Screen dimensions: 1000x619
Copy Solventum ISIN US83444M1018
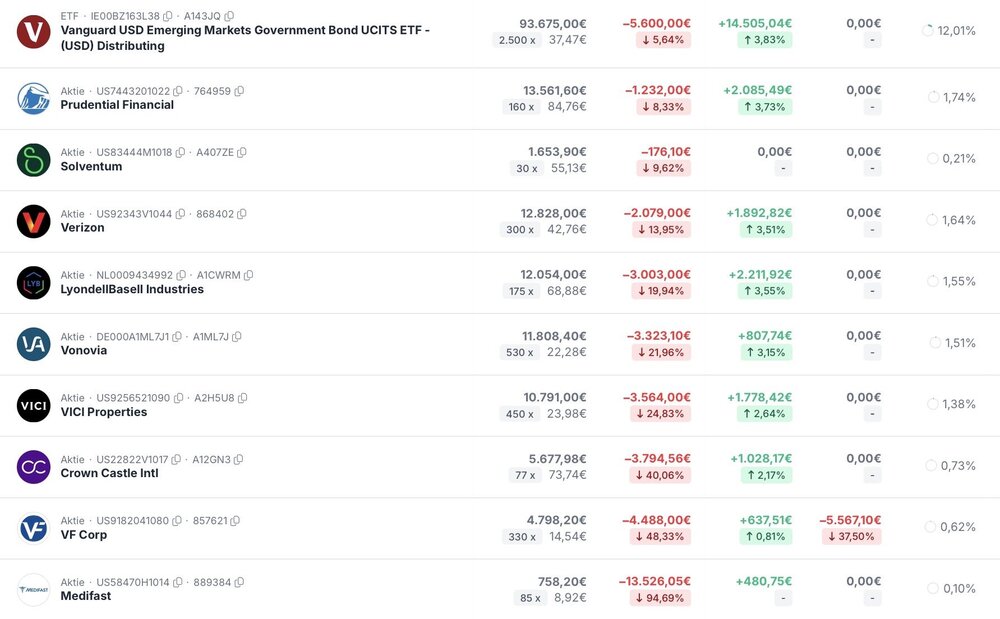click(180, 153)
